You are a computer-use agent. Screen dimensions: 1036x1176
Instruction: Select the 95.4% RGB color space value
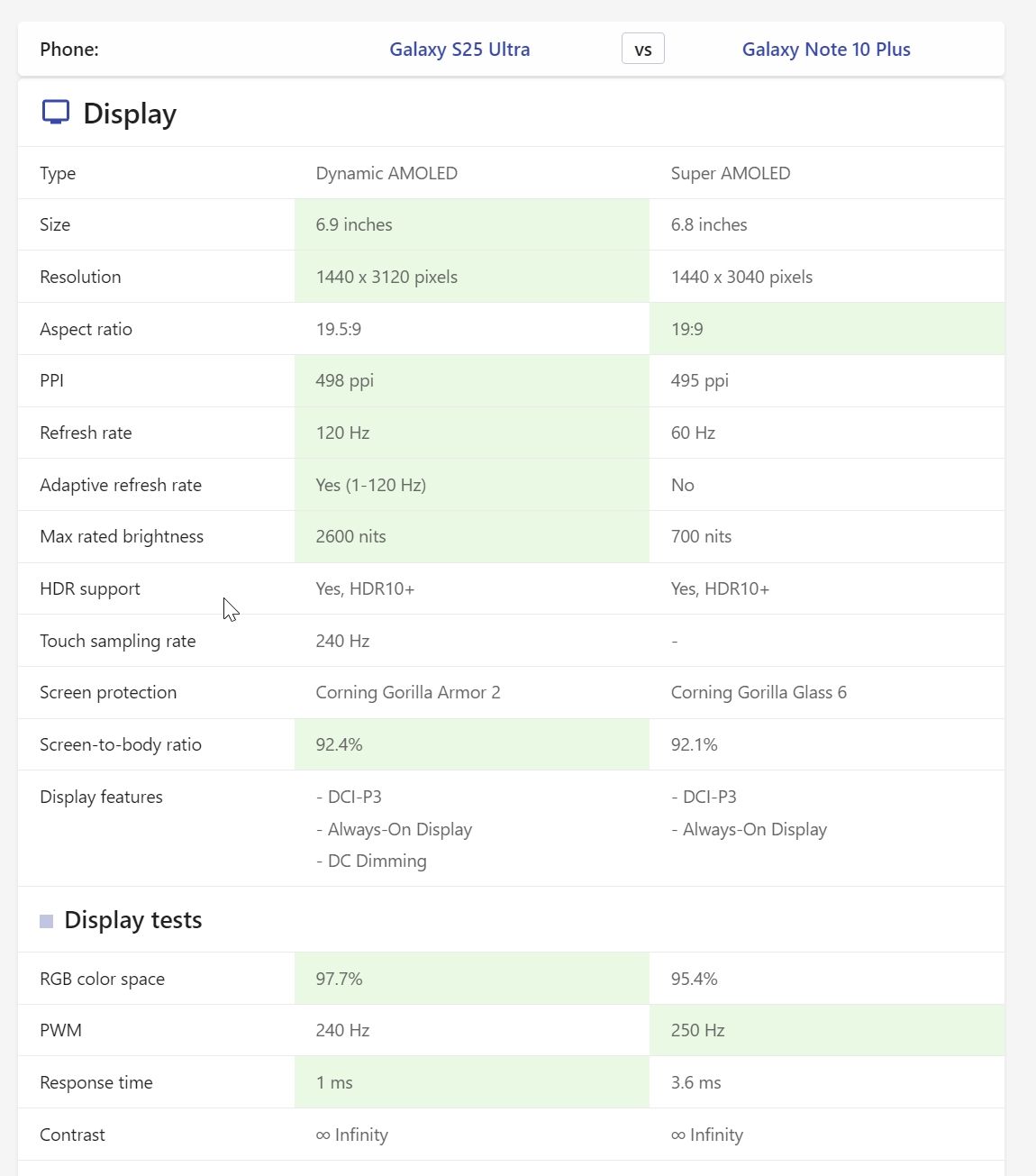(x=695, y=979)
